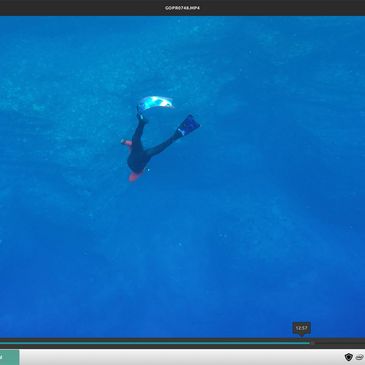Click the diver's silver-white fin
The image size is (365, 365).
click(155, 103)
